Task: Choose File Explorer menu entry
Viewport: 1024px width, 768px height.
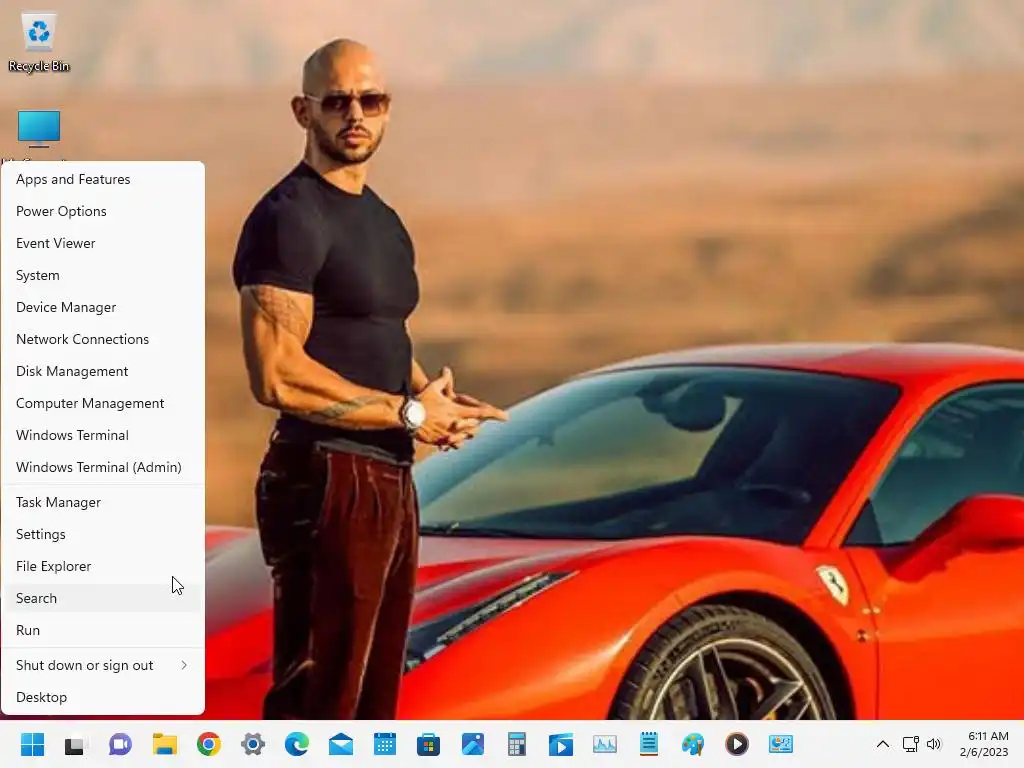Action: click(103, 566)
